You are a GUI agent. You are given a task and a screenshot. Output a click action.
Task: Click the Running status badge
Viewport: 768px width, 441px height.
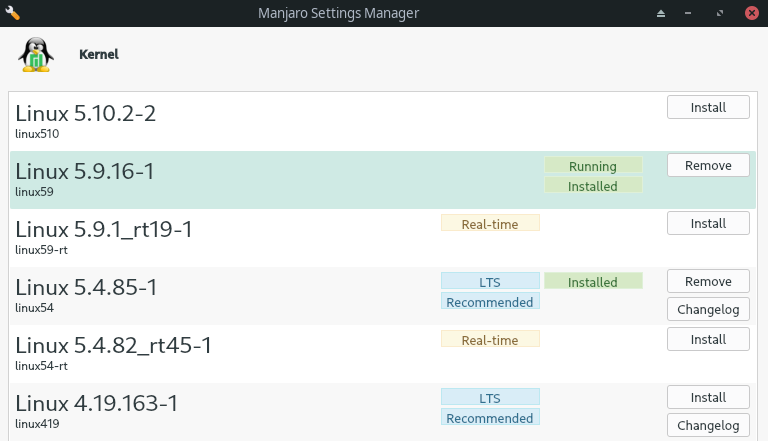click(593, 166)
